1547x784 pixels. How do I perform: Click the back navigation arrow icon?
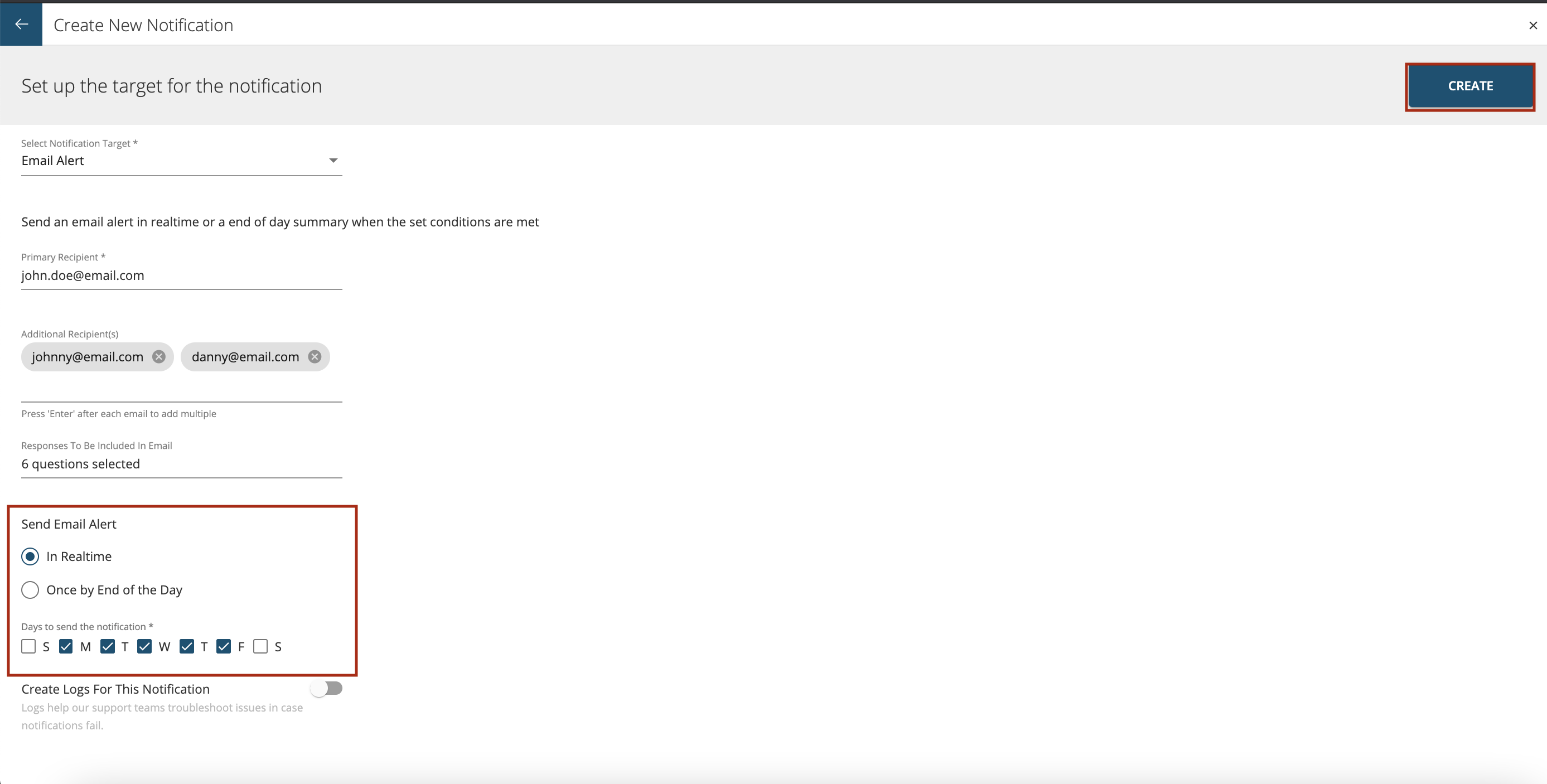[x=22, y=24]
